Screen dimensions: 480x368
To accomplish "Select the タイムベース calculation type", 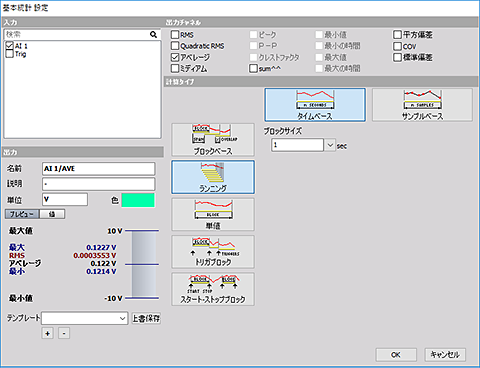I will [x=315, y=105].
